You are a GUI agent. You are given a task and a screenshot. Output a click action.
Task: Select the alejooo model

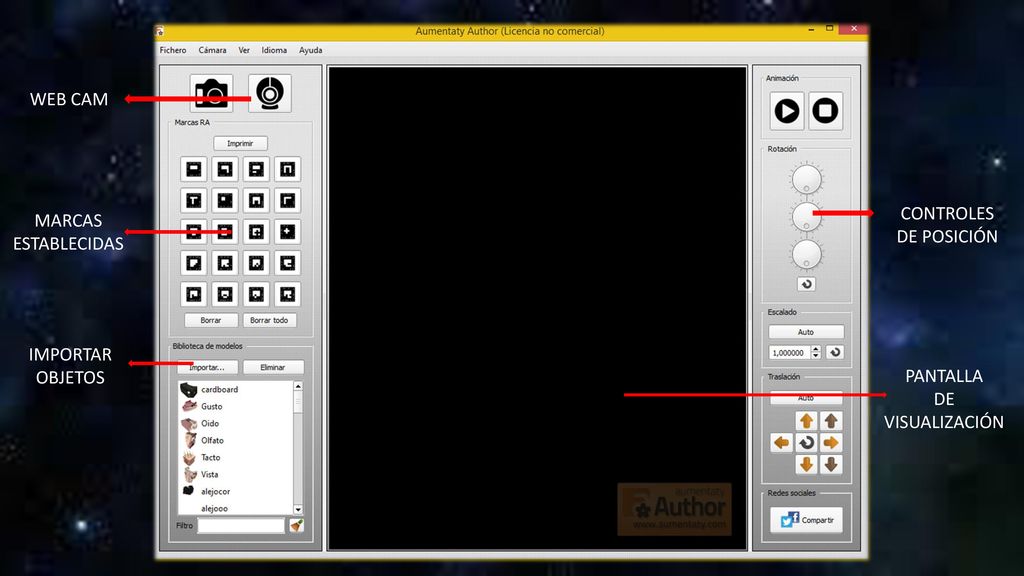(x=235, y=508)
